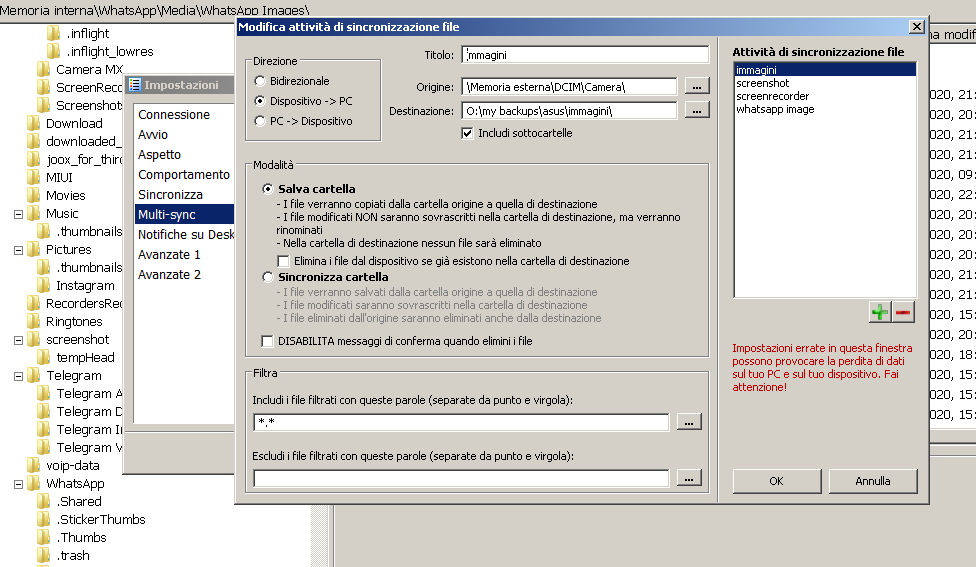Select the joox_for_third folder in tree
The width and height of the screenshot is (976, 567).
point(84,159)
